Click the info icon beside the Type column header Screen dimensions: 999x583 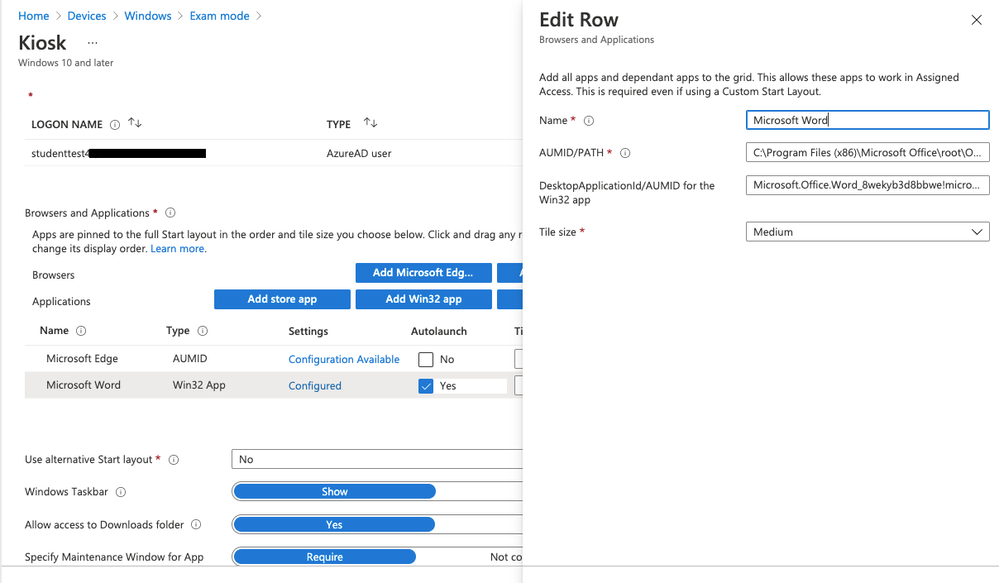[x=203, y=331]
